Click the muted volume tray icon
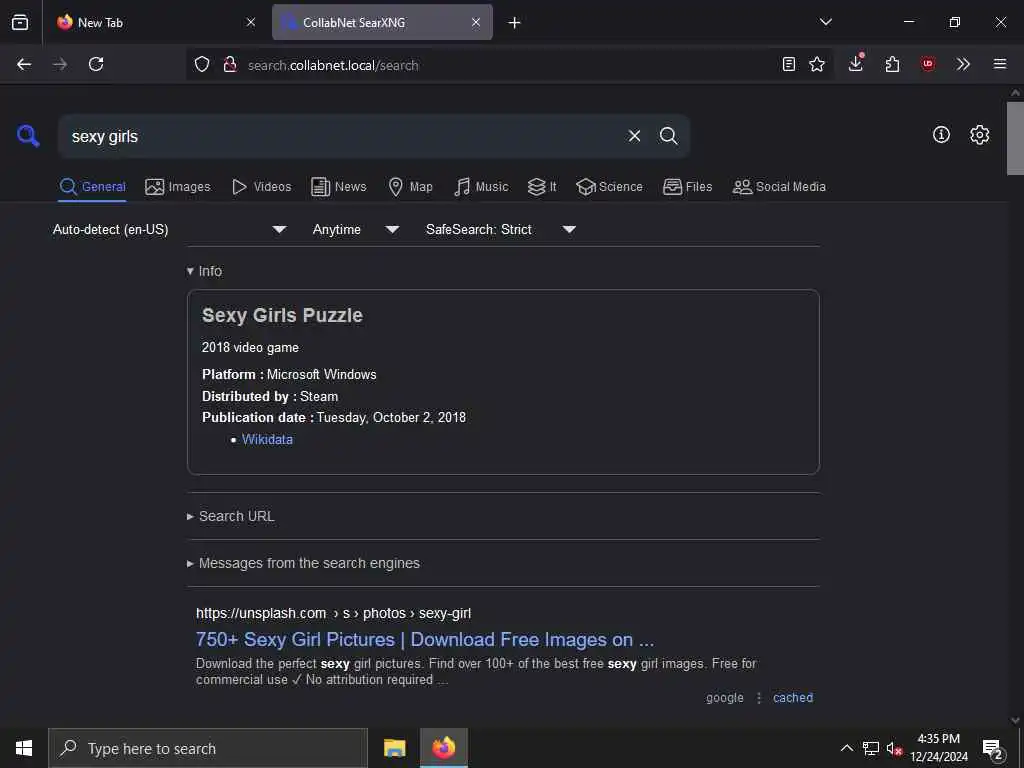Viewport: 1024px width, 768px height. click(x=893, y=748)
